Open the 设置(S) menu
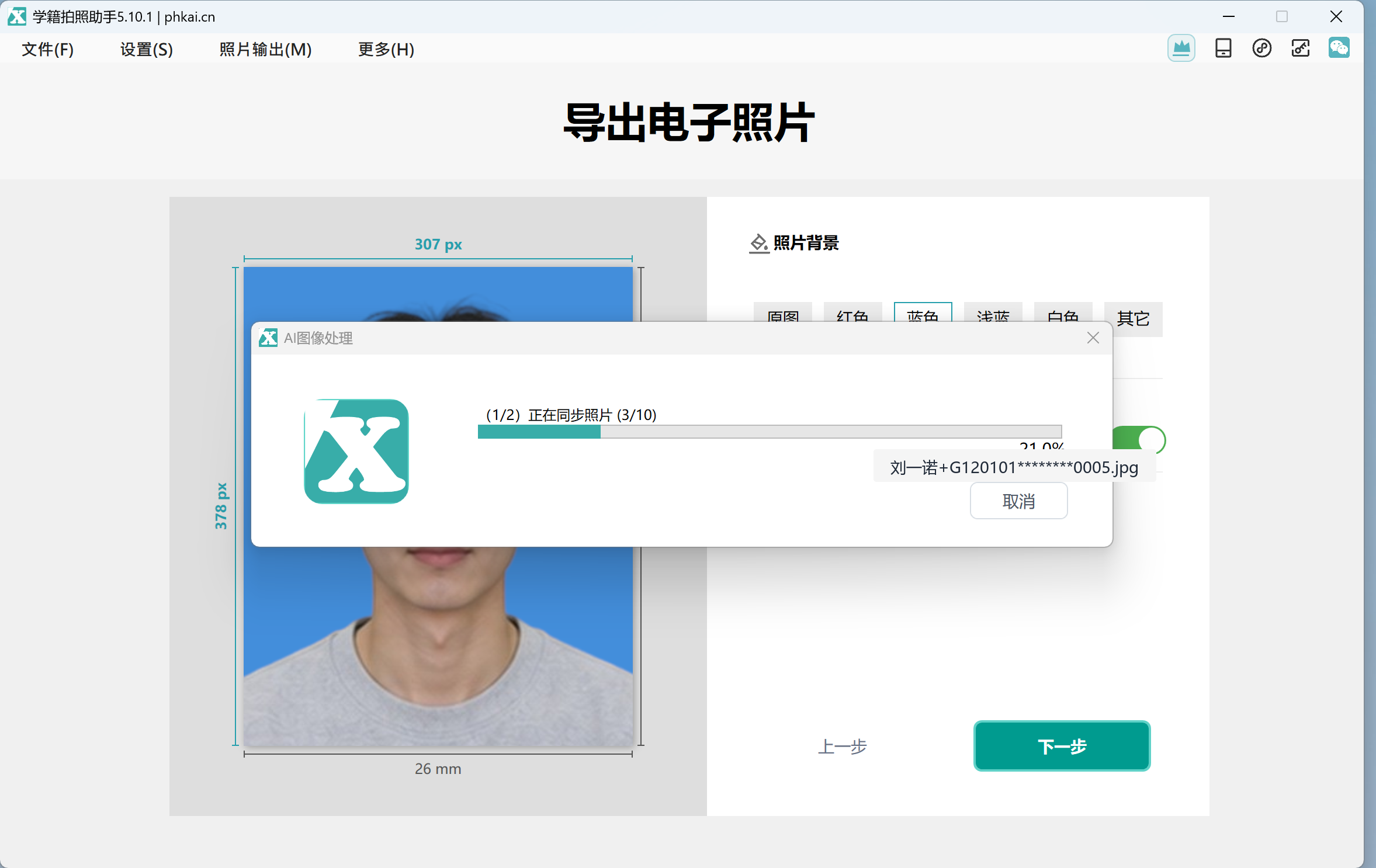Image resolution: width=1376 pixels, height=868 pixels. point(147,50)
